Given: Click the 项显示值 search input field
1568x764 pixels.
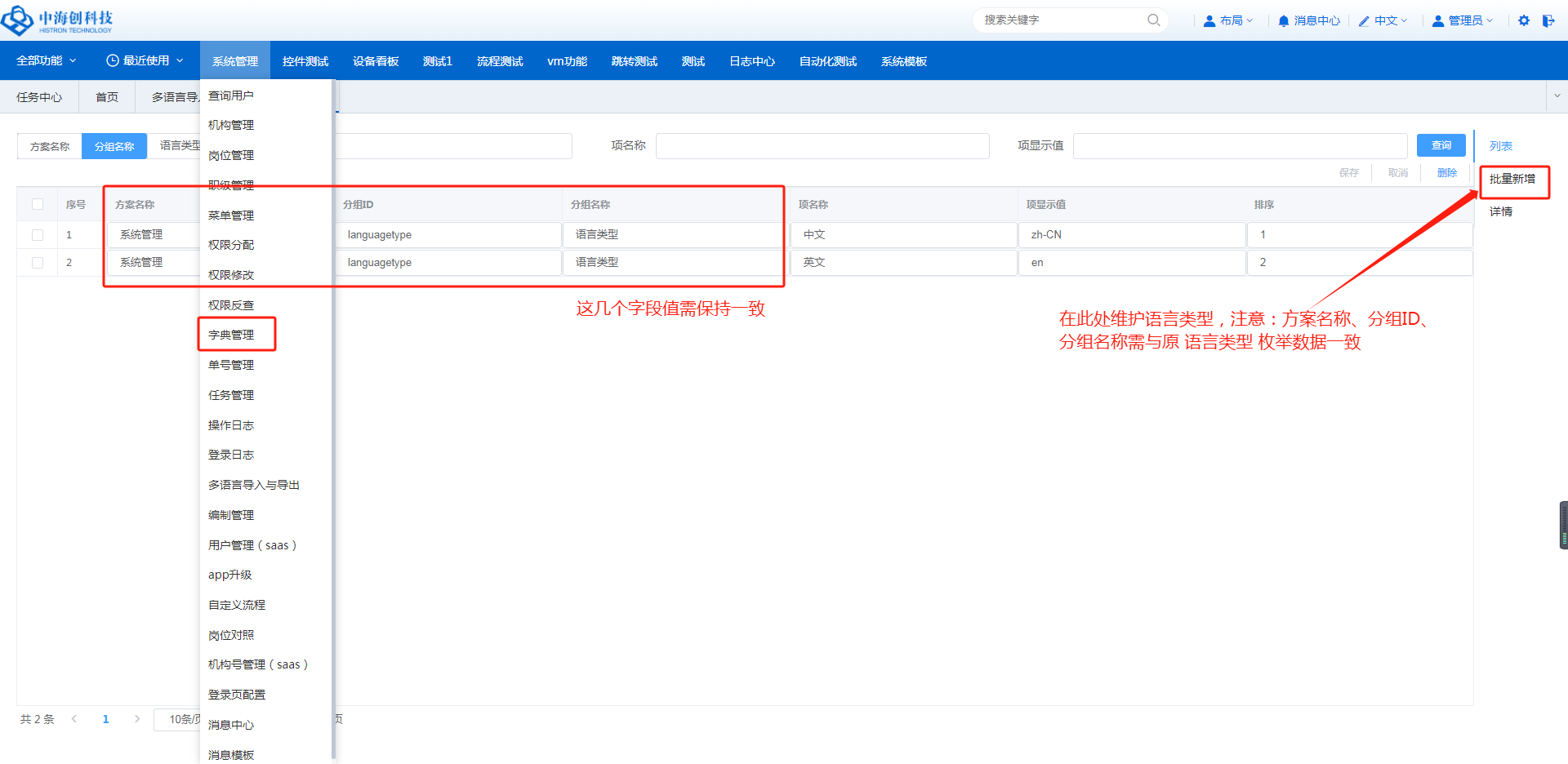Looking at the screenshot, I should (1239, 146).
